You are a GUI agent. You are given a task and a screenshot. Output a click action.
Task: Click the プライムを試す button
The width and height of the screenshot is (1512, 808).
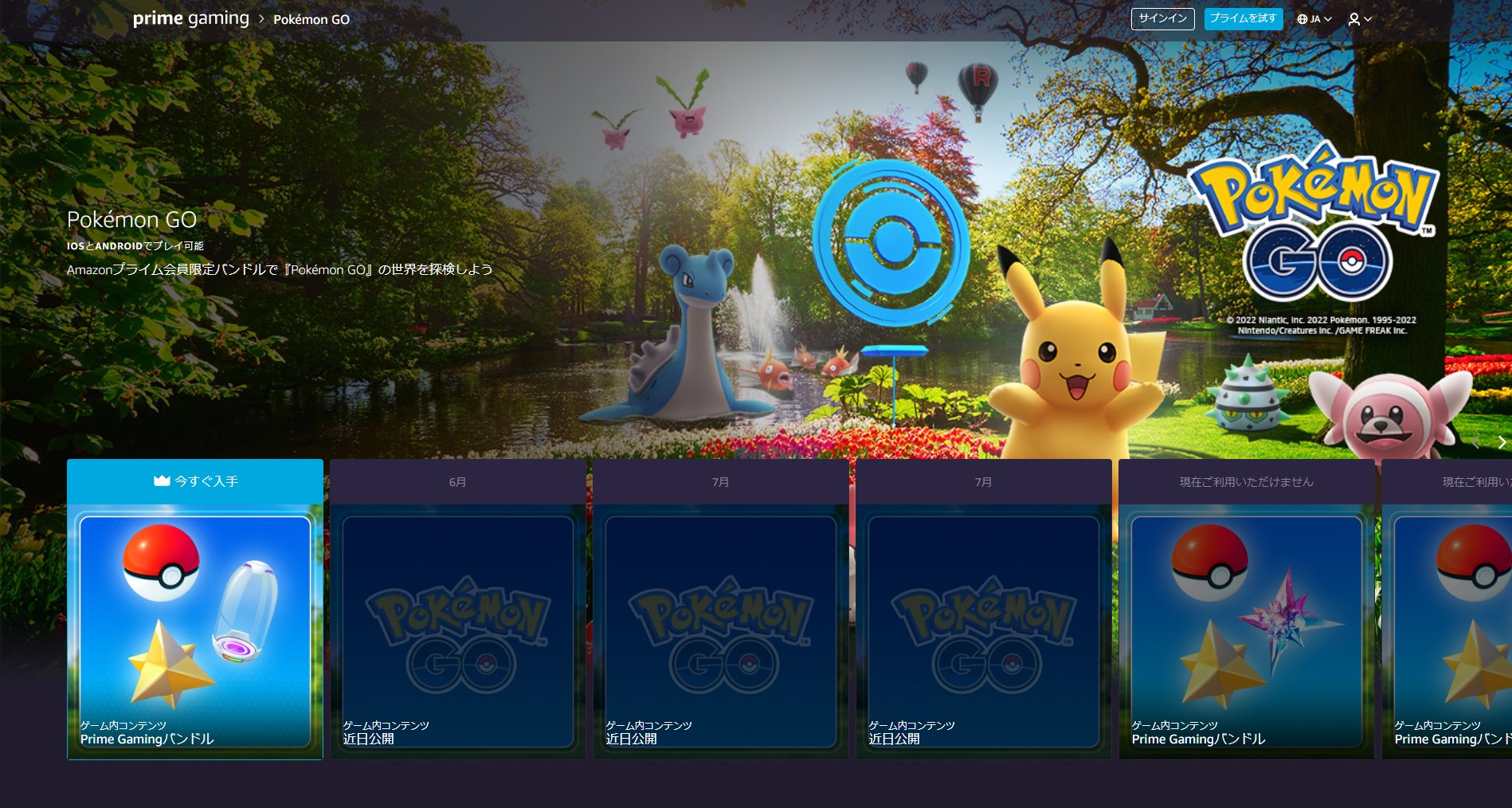coord(1243,18)
